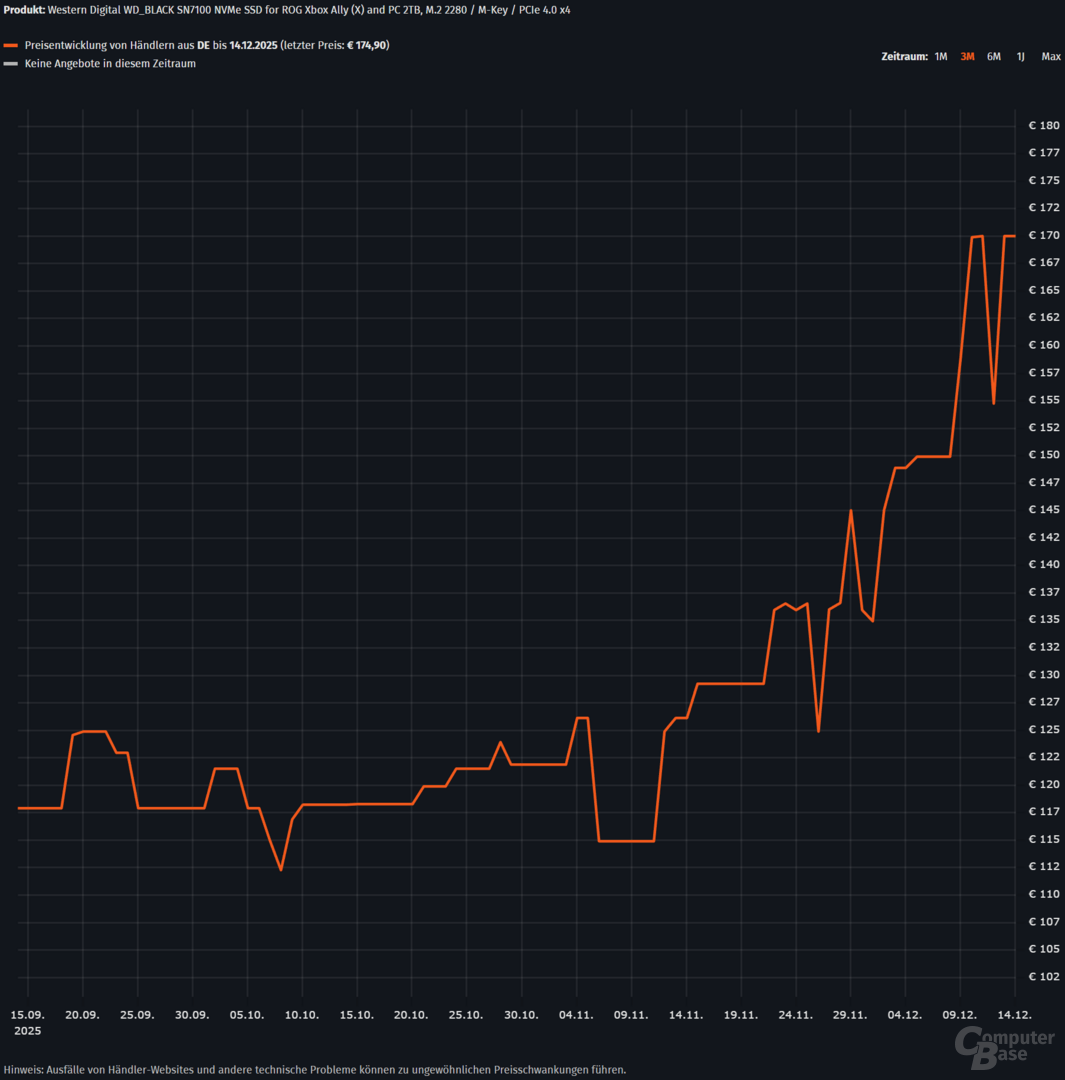1065x1080 pixels.
Task: Click the ComputerBase watermark logo
Action: tap(1004, 1043)
